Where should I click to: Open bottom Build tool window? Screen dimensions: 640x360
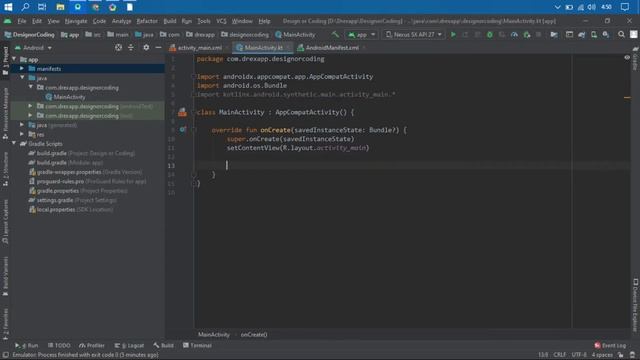pos(164,346)
